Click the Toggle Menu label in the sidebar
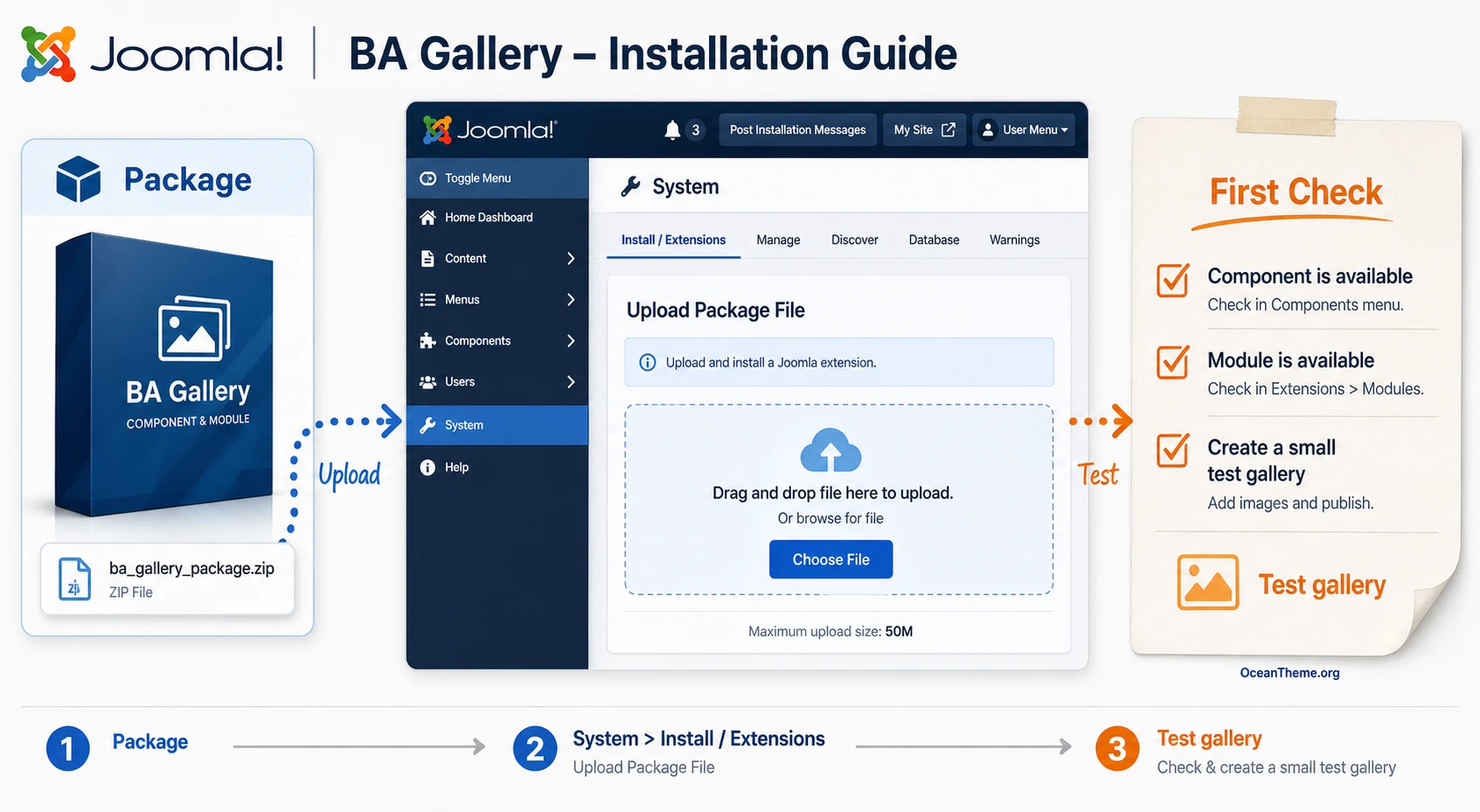1480x812 pixels. (x=477, y=178)
